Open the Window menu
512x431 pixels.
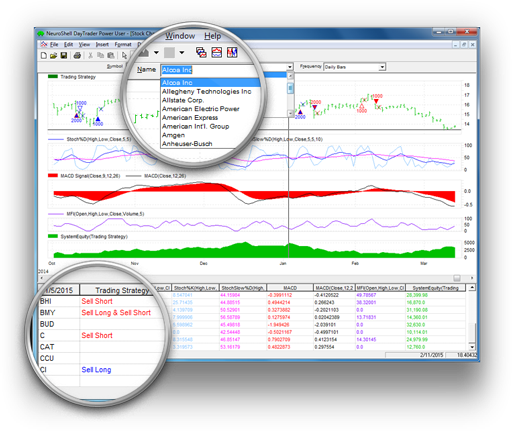pyautogui.click(x=180, y=36)
